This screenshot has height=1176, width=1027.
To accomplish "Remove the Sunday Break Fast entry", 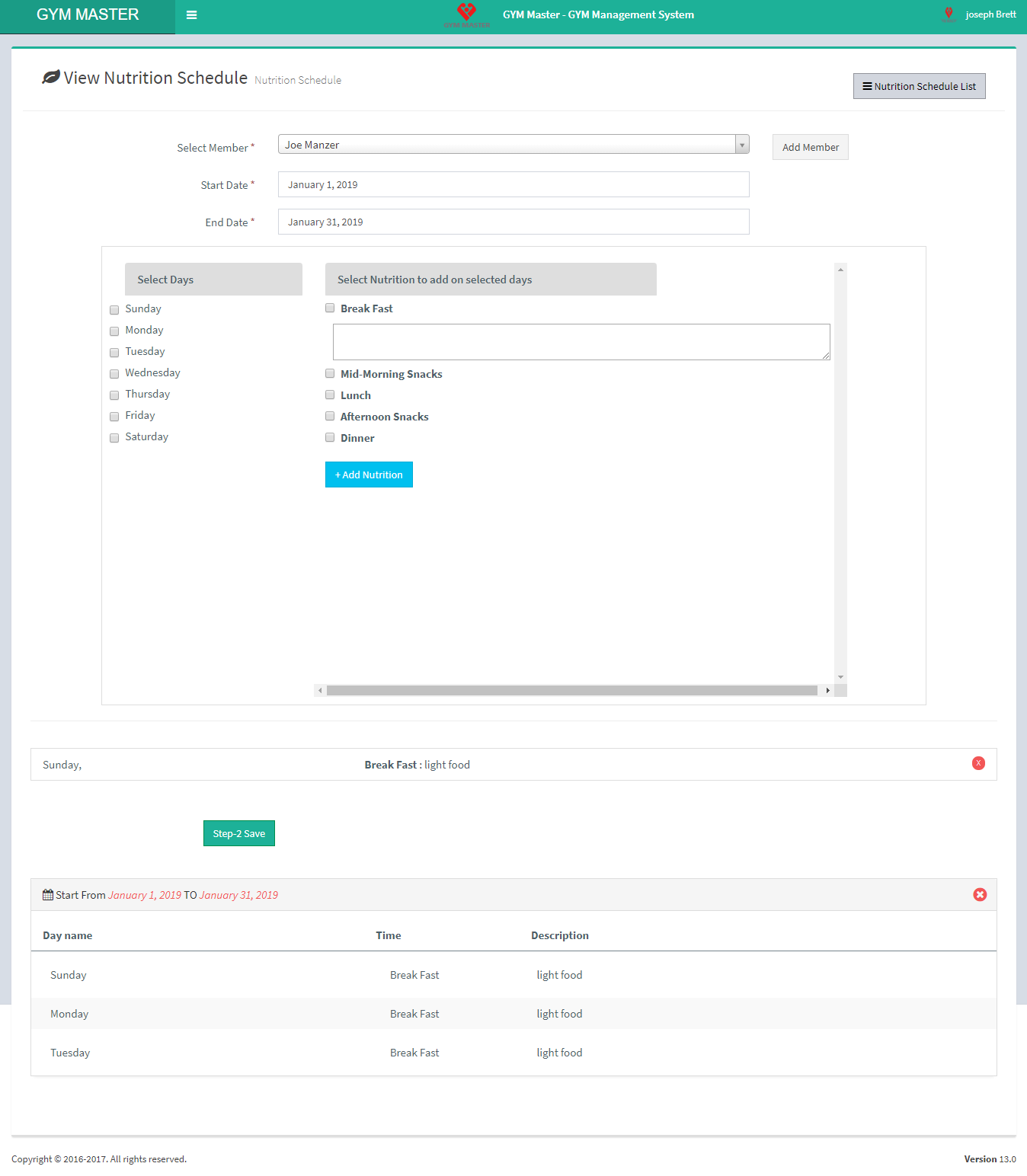I will click(978, 763).
